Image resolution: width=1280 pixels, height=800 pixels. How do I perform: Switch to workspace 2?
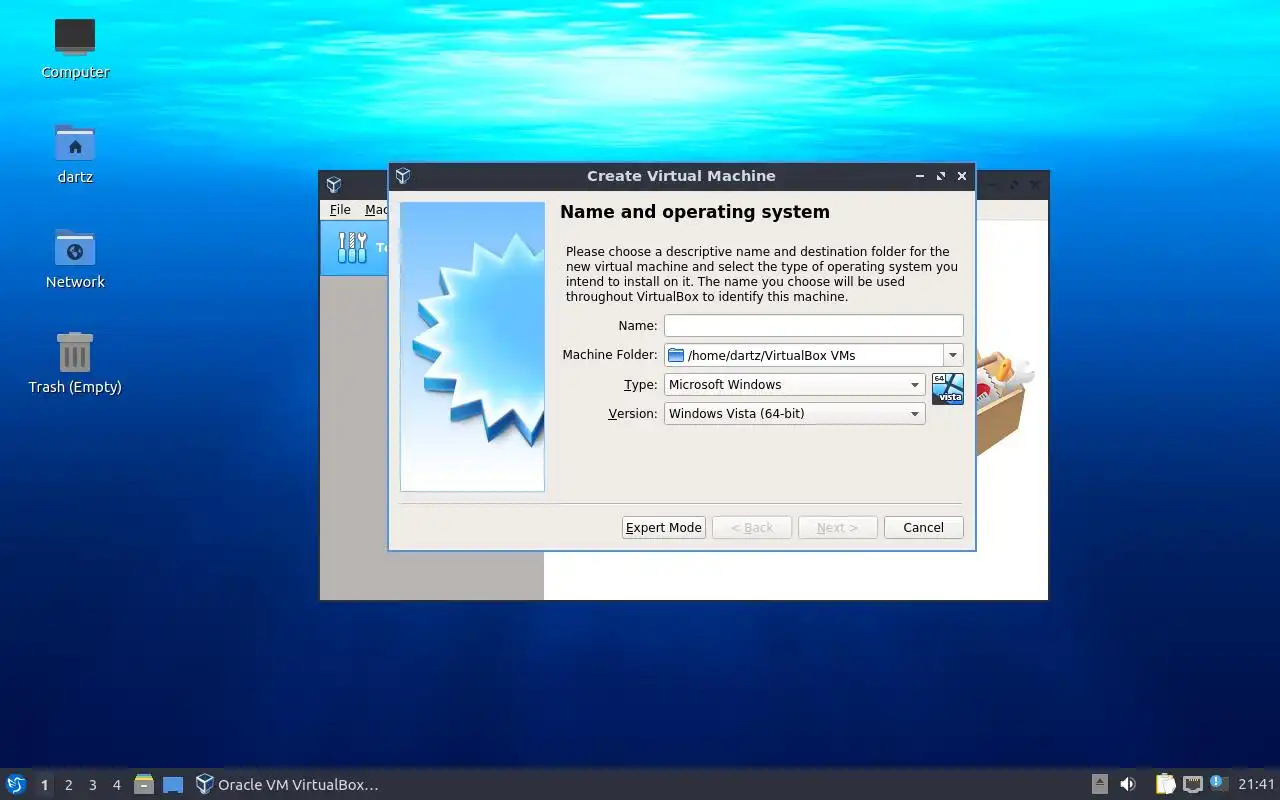pos(68,785)
